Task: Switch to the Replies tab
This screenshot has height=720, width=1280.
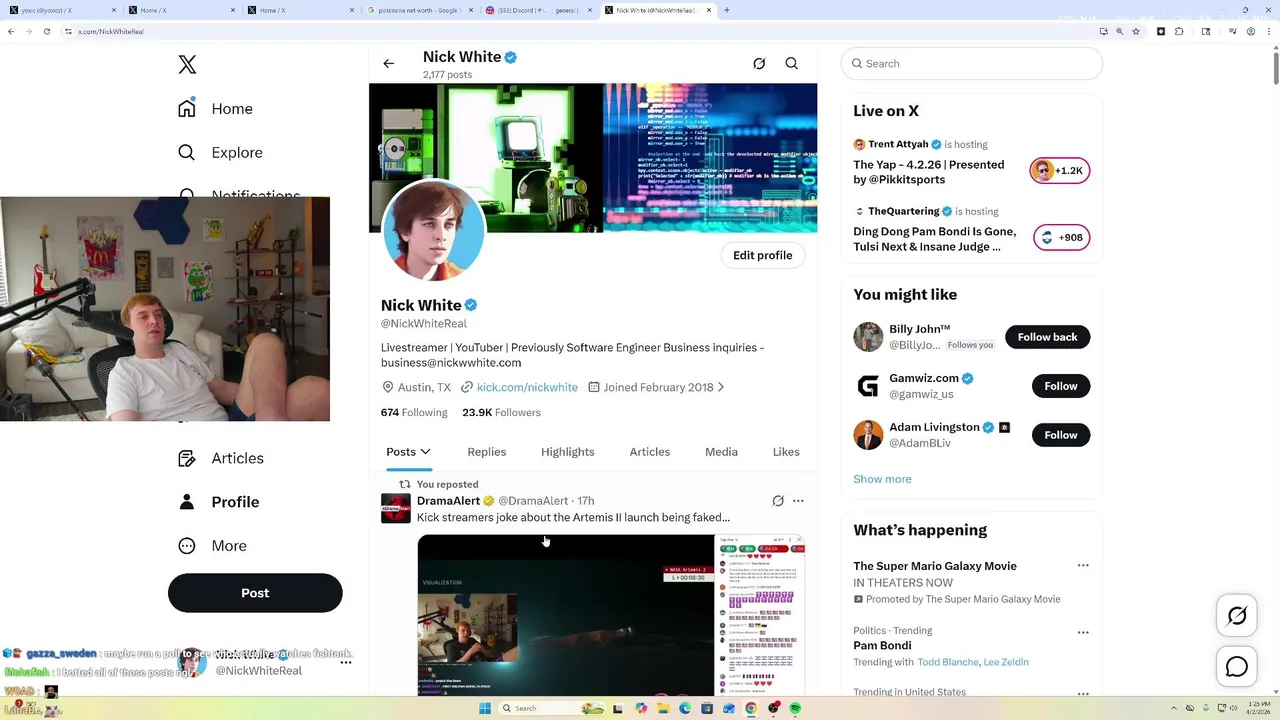Action: tap(487, 452)
